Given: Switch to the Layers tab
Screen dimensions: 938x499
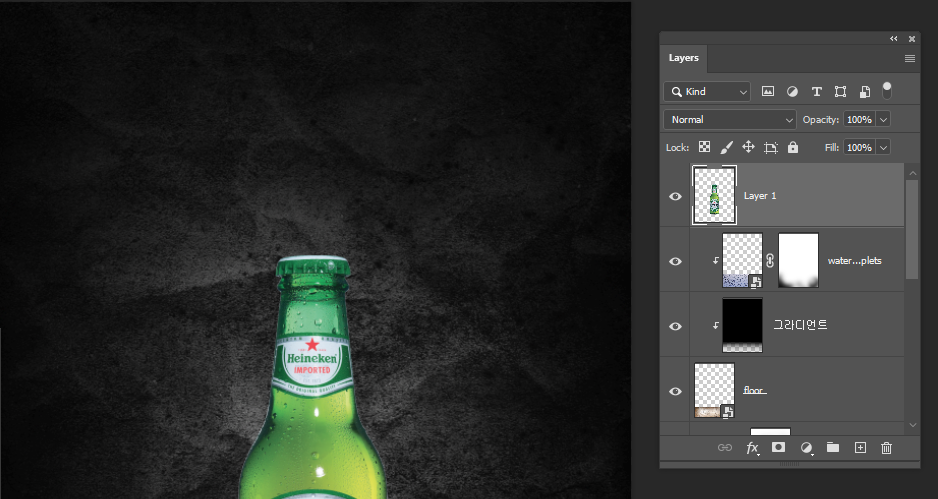Looking at the screenshot, I should point(684,58).
